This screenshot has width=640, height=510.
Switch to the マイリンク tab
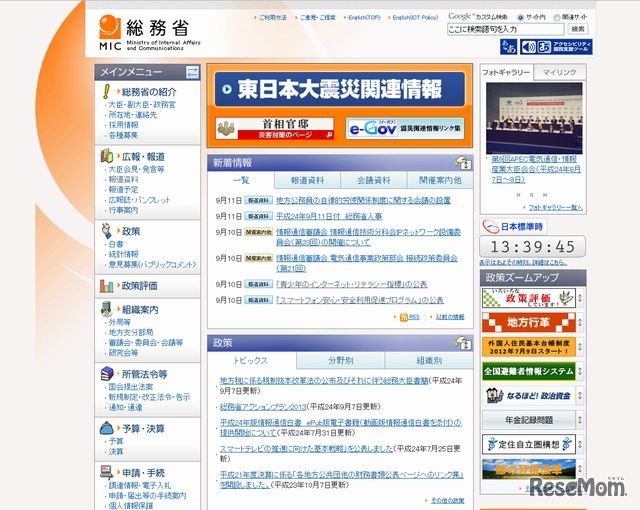pos(560,72)
